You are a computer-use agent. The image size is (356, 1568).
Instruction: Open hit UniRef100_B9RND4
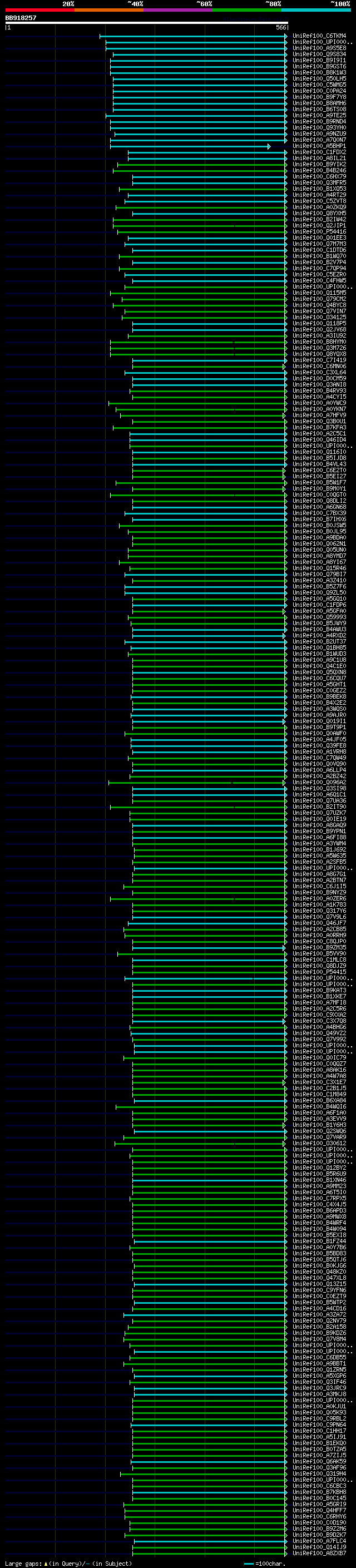(319, 122)
